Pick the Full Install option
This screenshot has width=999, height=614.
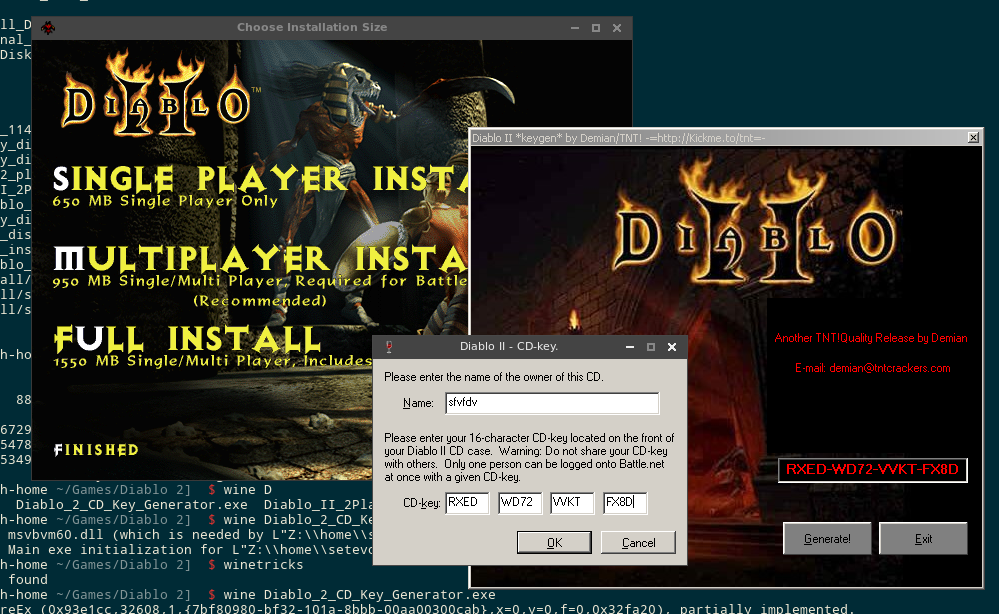click(190, 337)
